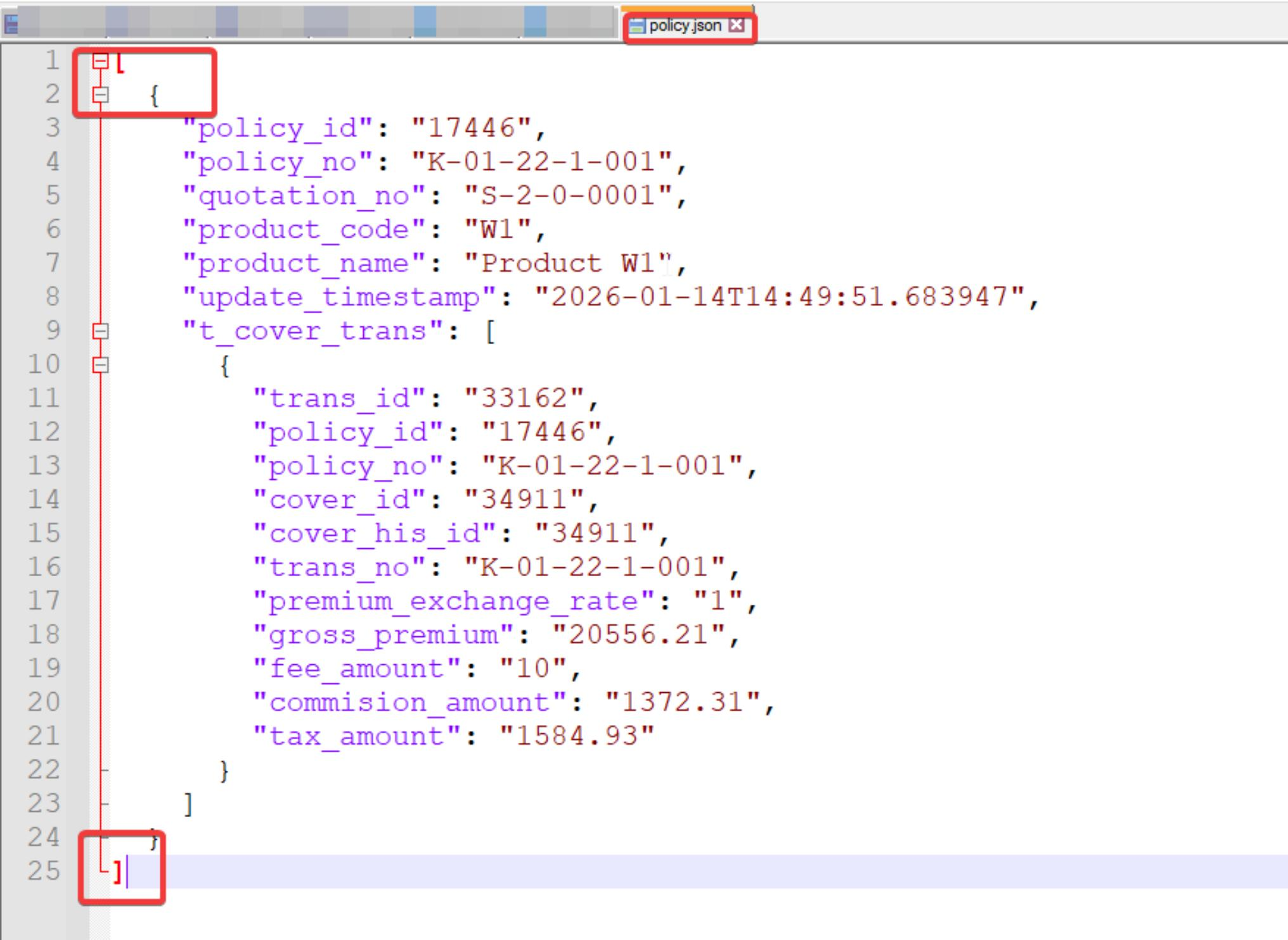Click the "cover_id" key
The height and width of the screenshot is (940, 1288).
click(x=339, y=499)
